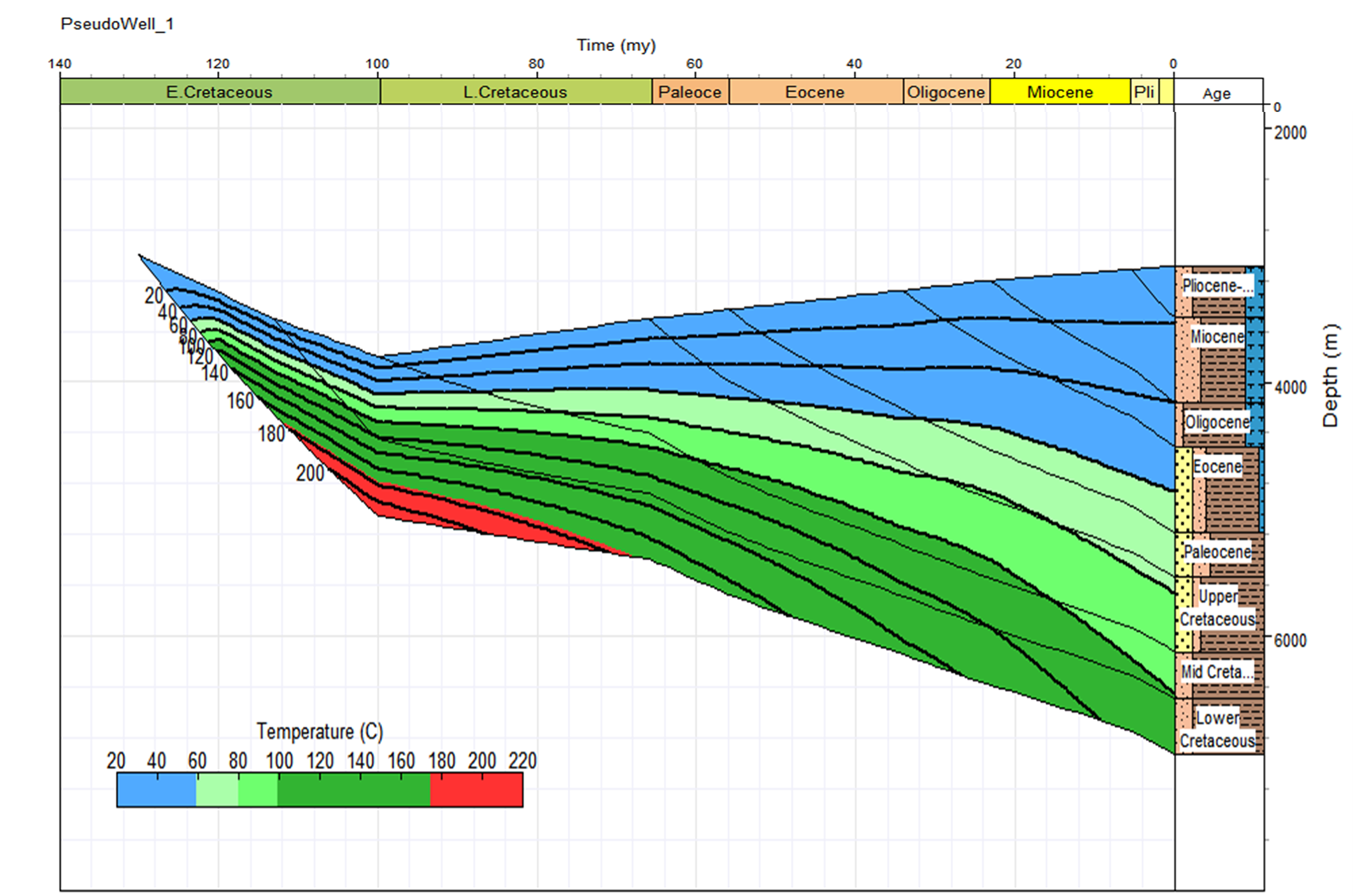Click the Lower Cretaceous stratigraphy layer
The height and width of the screenshot is (896, 1353).
tap(1218, 729)
